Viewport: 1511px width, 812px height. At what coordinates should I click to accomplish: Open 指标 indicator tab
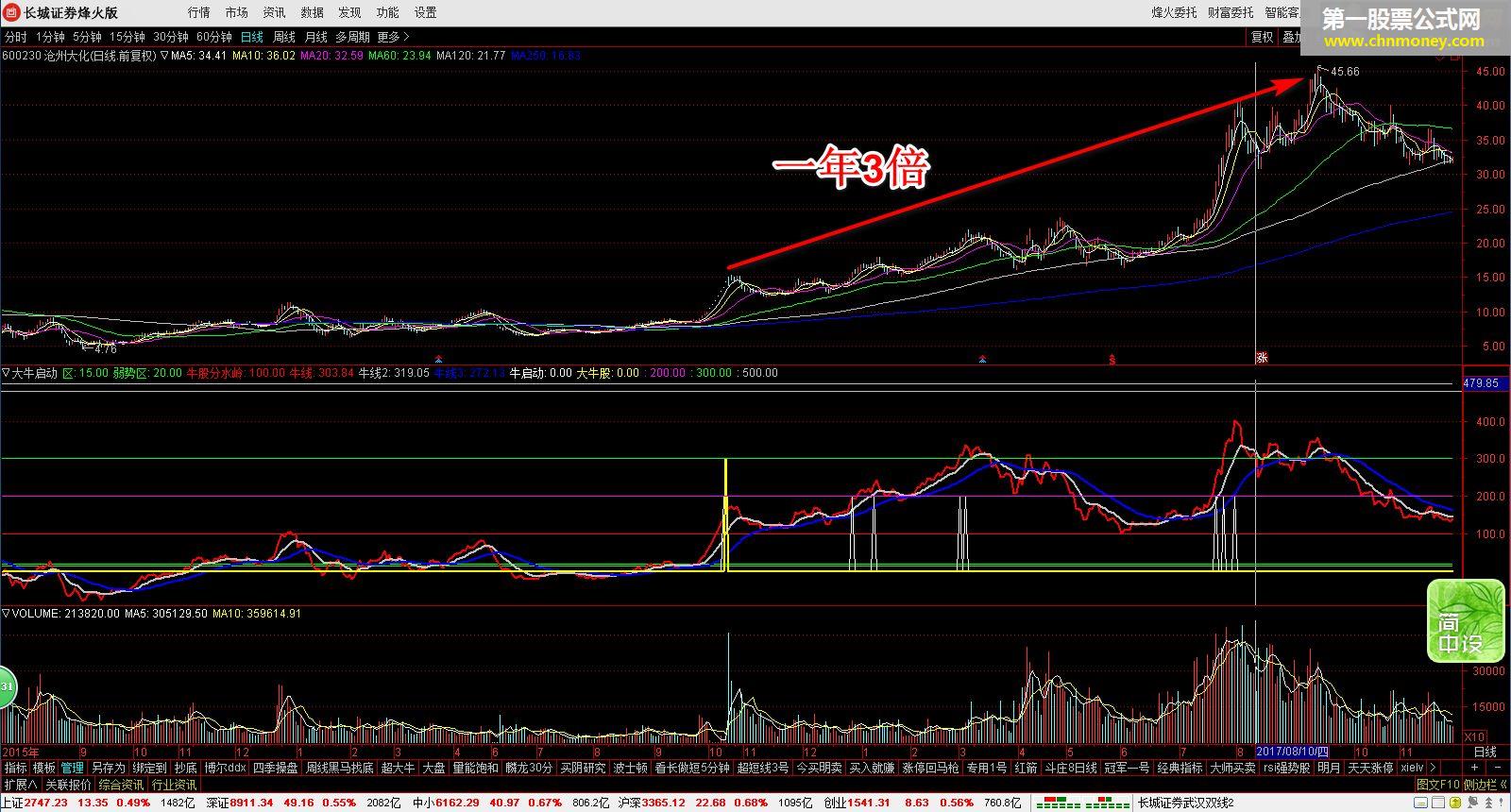(15, 768)
